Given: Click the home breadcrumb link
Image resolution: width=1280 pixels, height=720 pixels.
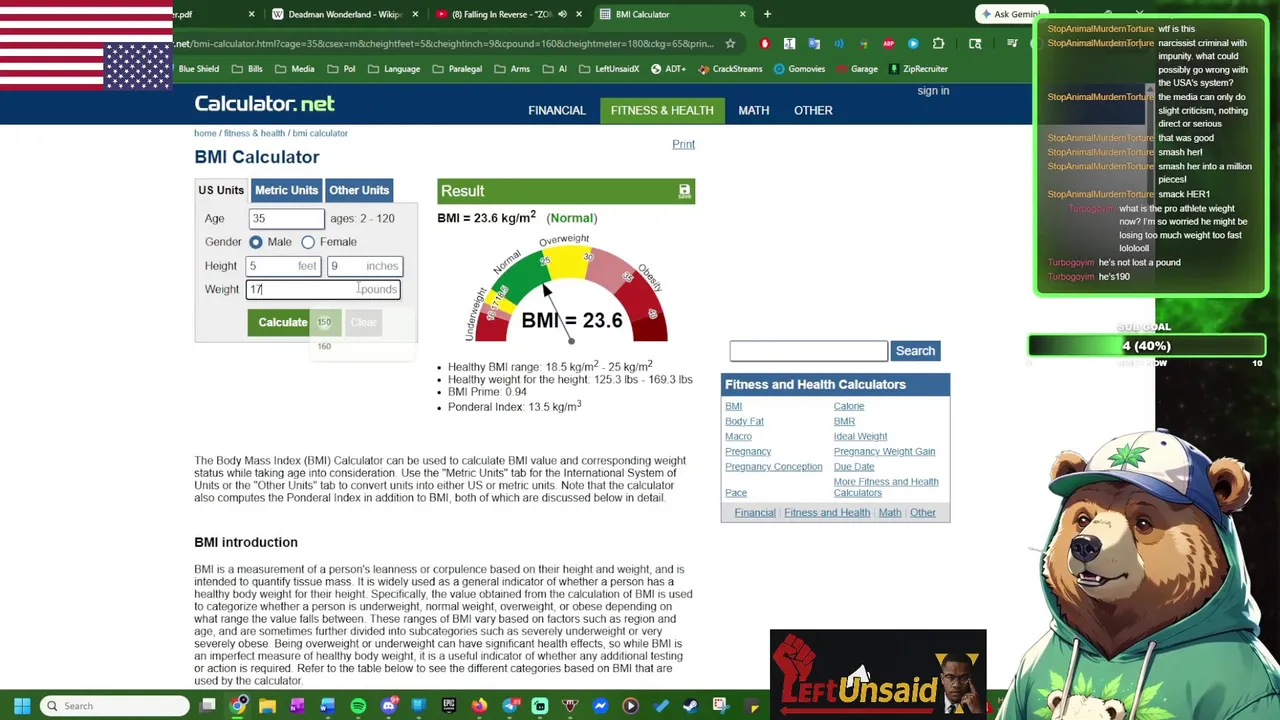Looking at the screenshot, I should [x=205, y=133].
